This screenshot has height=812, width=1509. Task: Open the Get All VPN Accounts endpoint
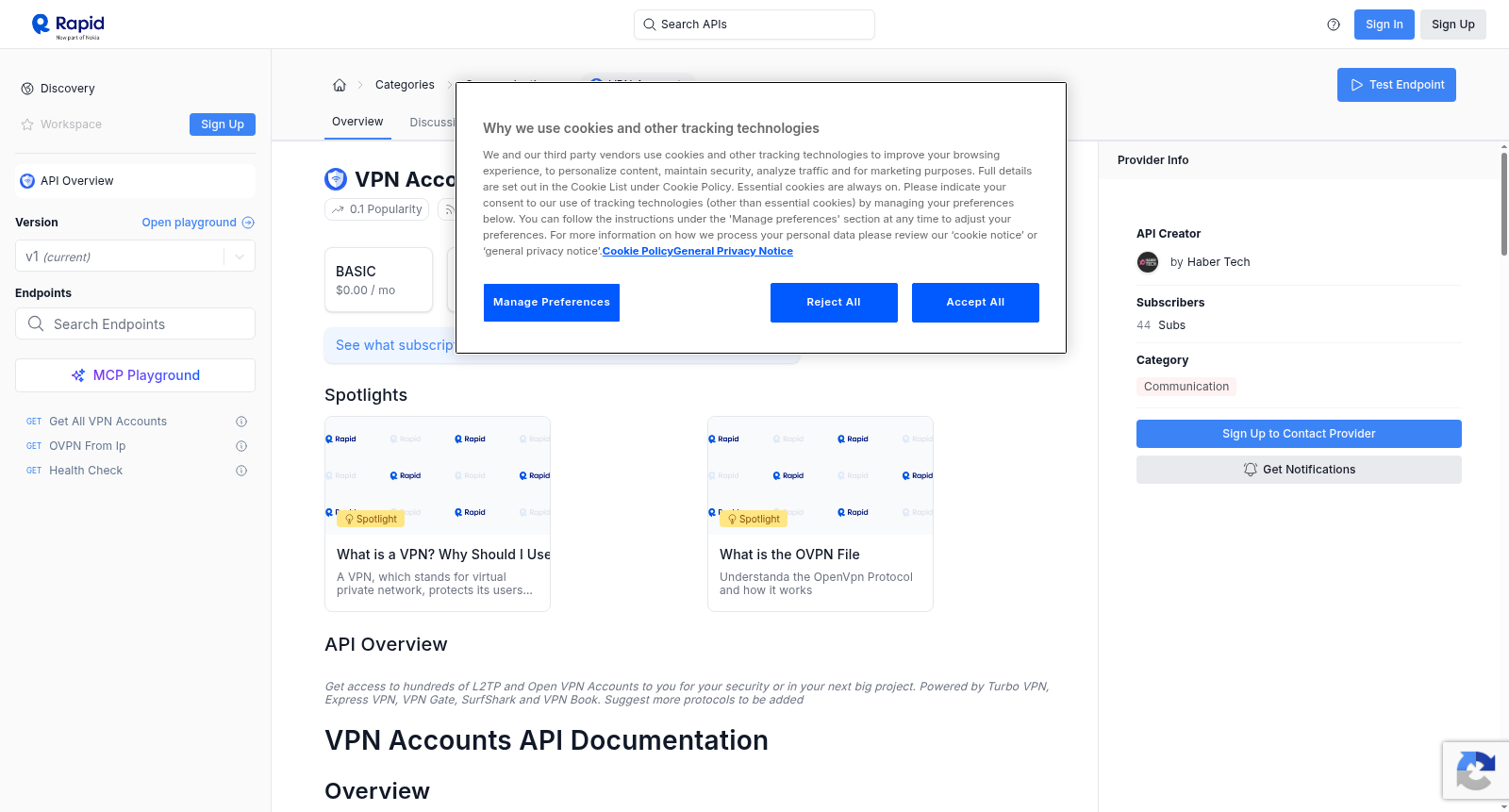[108, 422]
